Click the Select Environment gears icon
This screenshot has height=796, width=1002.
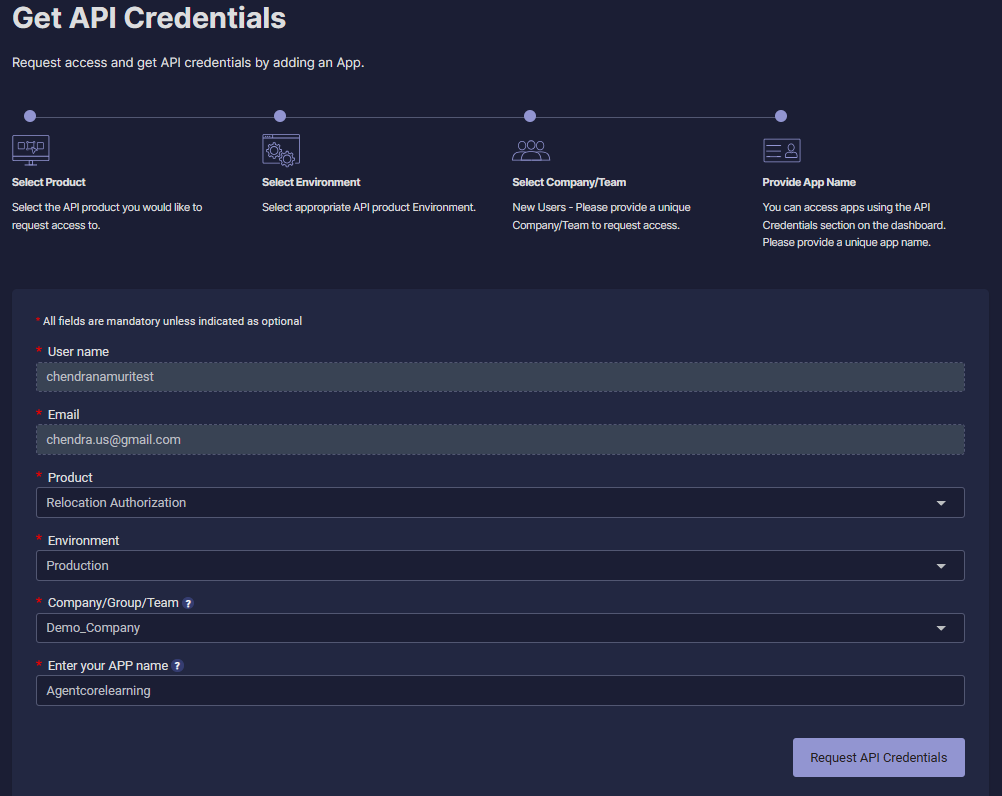[x=280, y=150]
